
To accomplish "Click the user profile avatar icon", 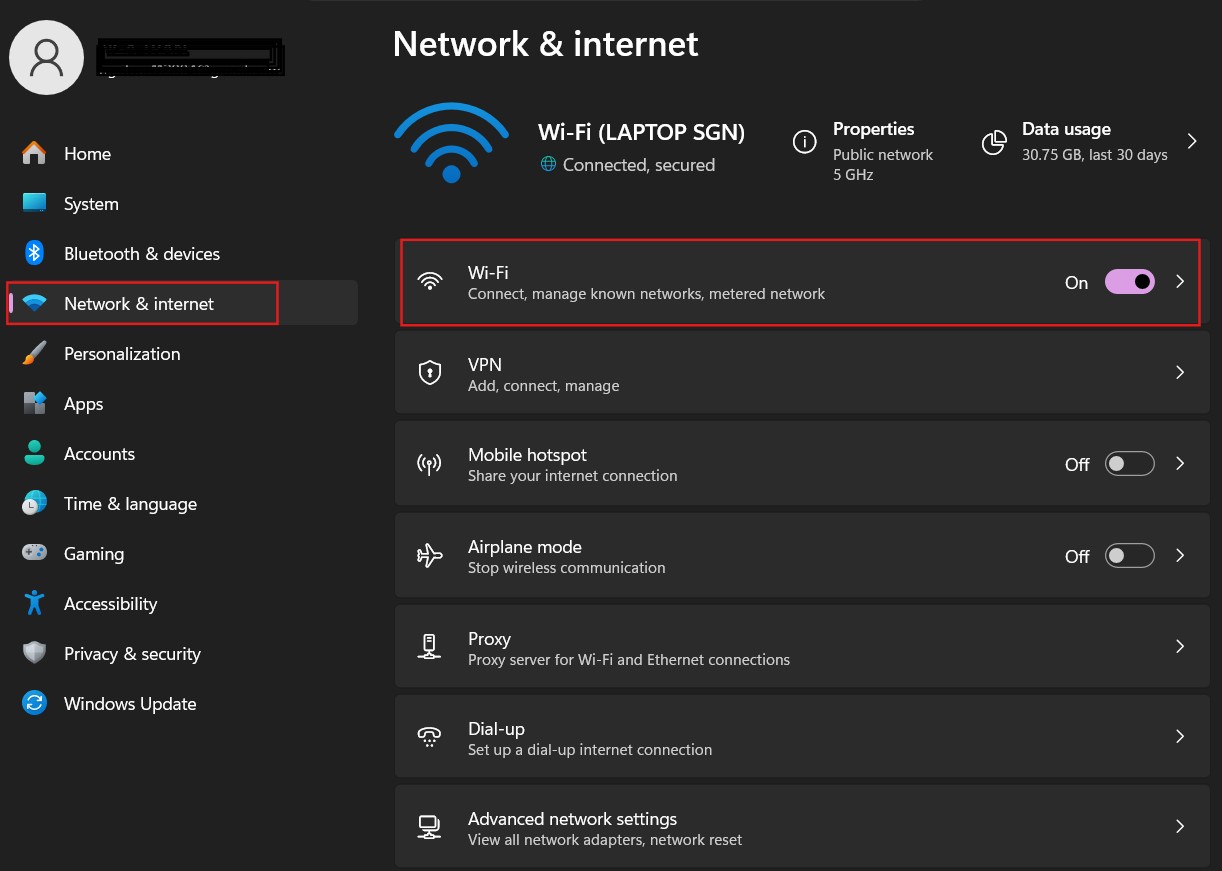I will coord(46,55).
